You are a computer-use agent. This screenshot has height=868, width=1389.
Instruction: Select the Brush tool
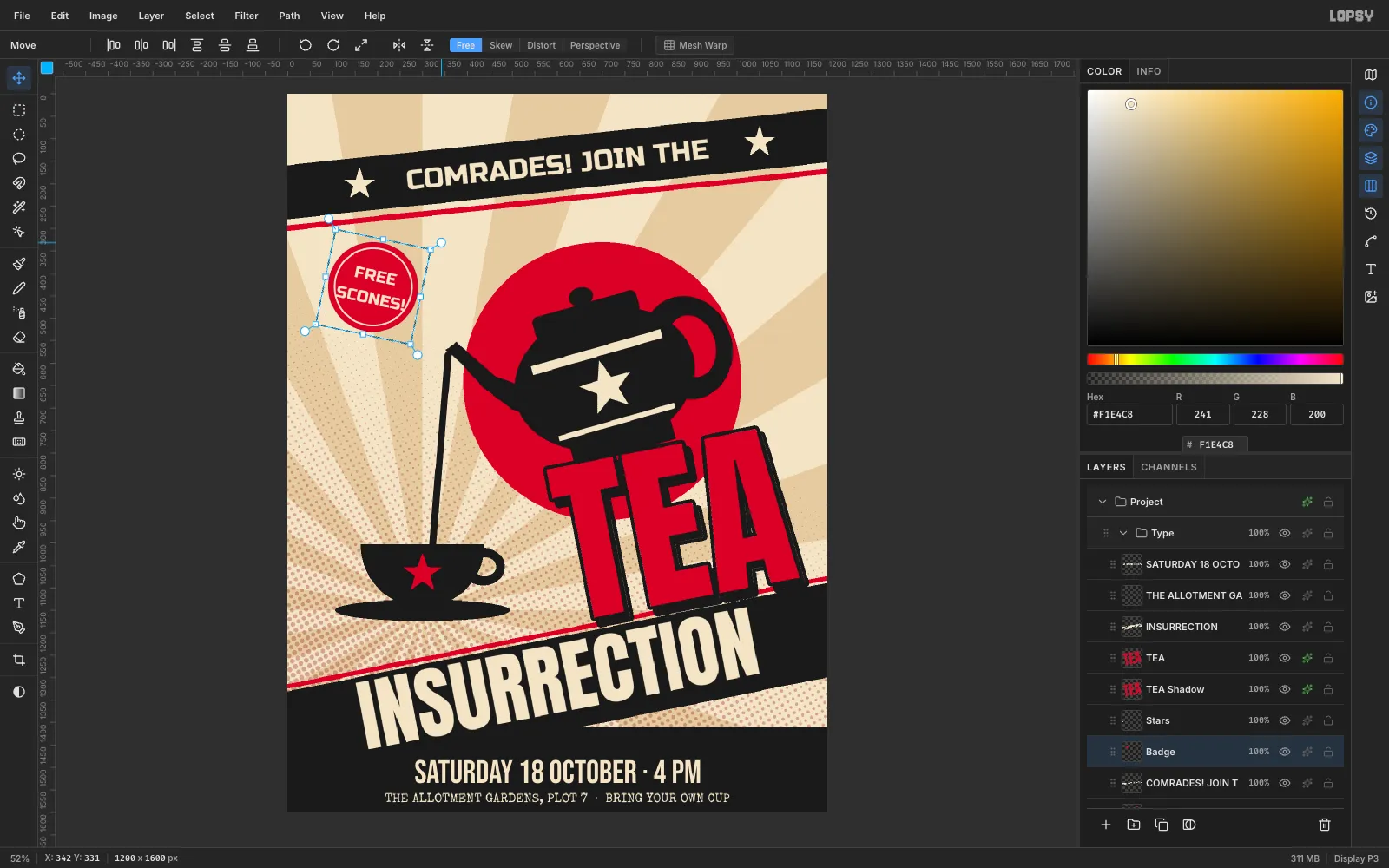click(x=19, y=264)
